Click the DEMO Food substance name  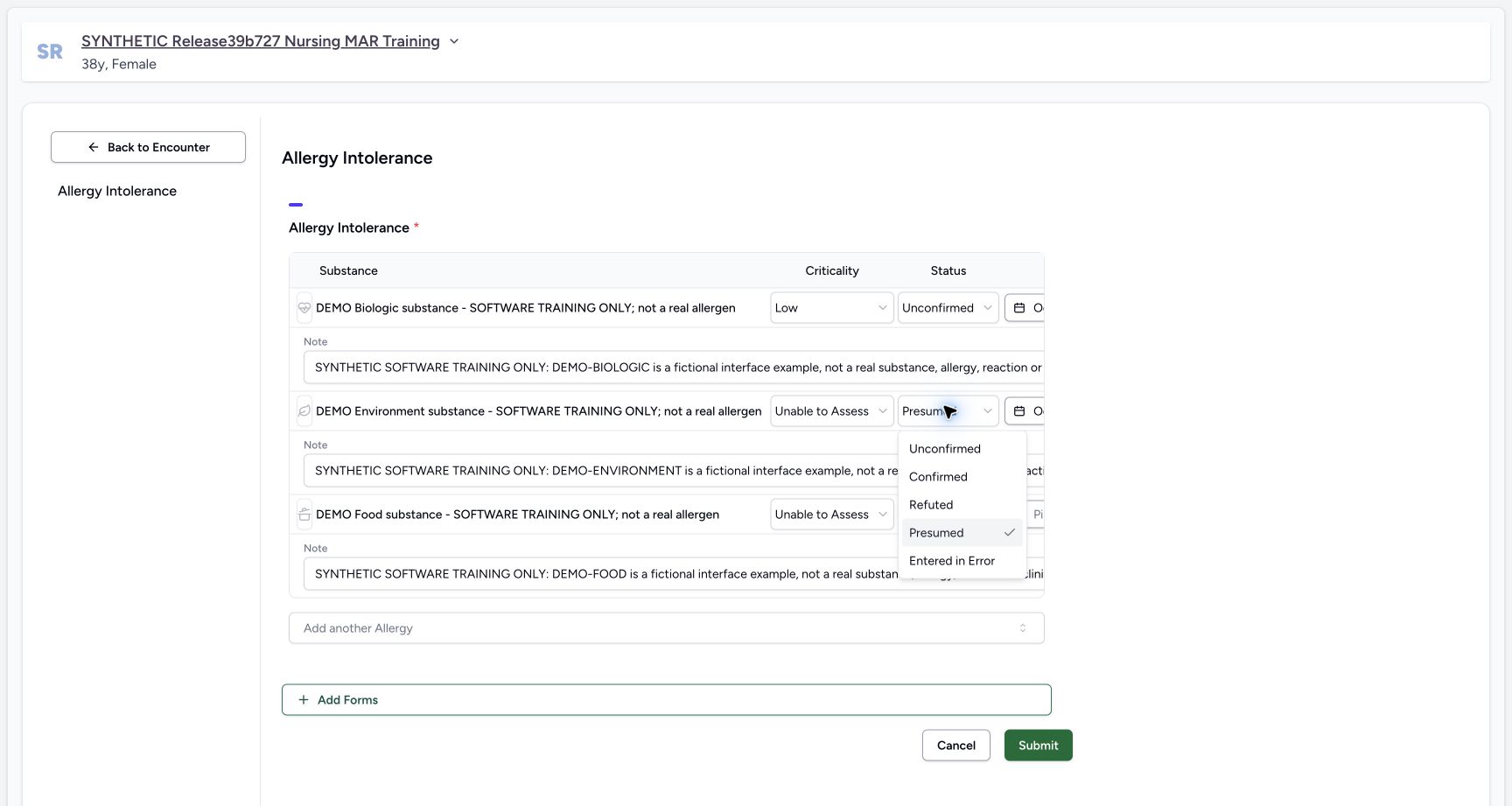pyautogui.click(x=517, y=515)
